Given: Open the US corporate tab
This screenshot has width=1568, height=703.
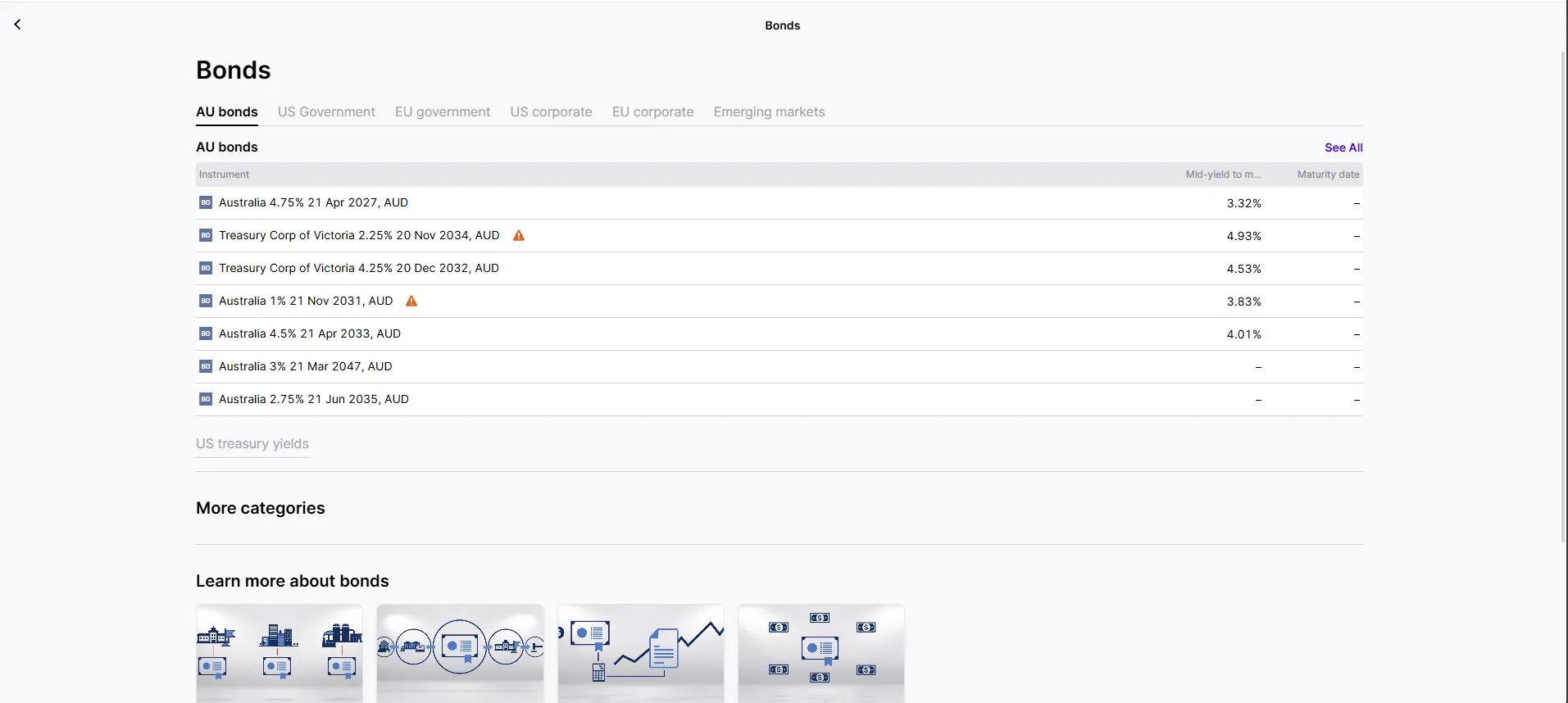Looking at the screenshot, I should pos(551,112).
